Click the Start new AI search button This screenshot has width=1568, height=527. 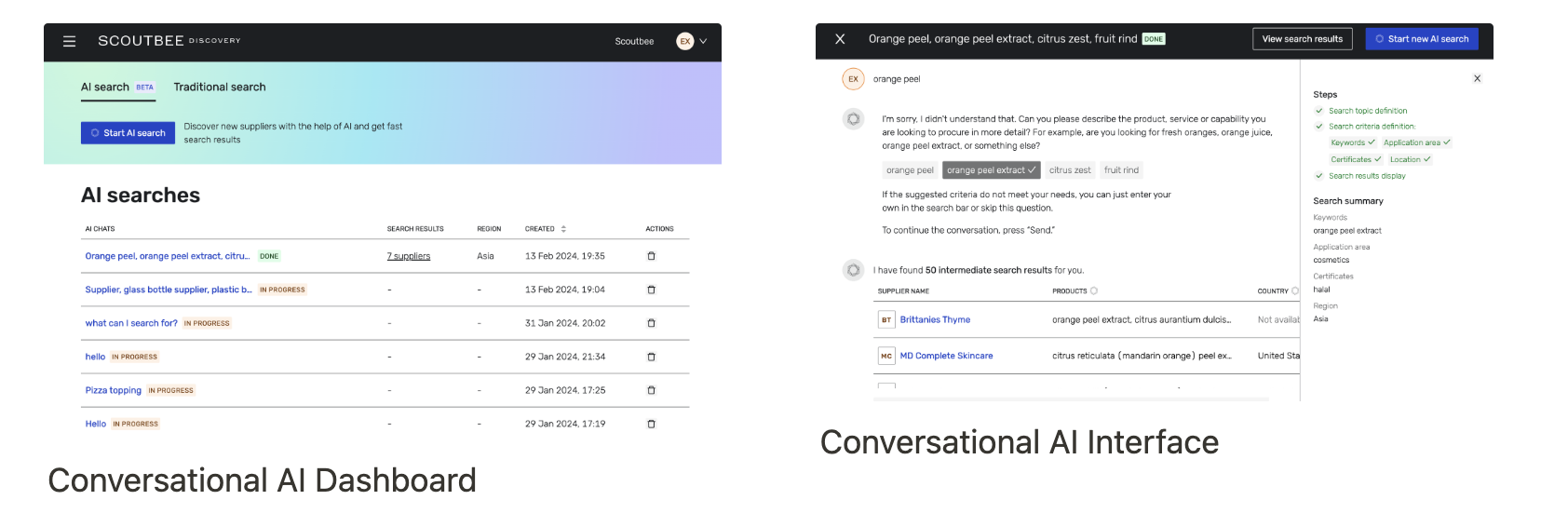[1422, 39]
